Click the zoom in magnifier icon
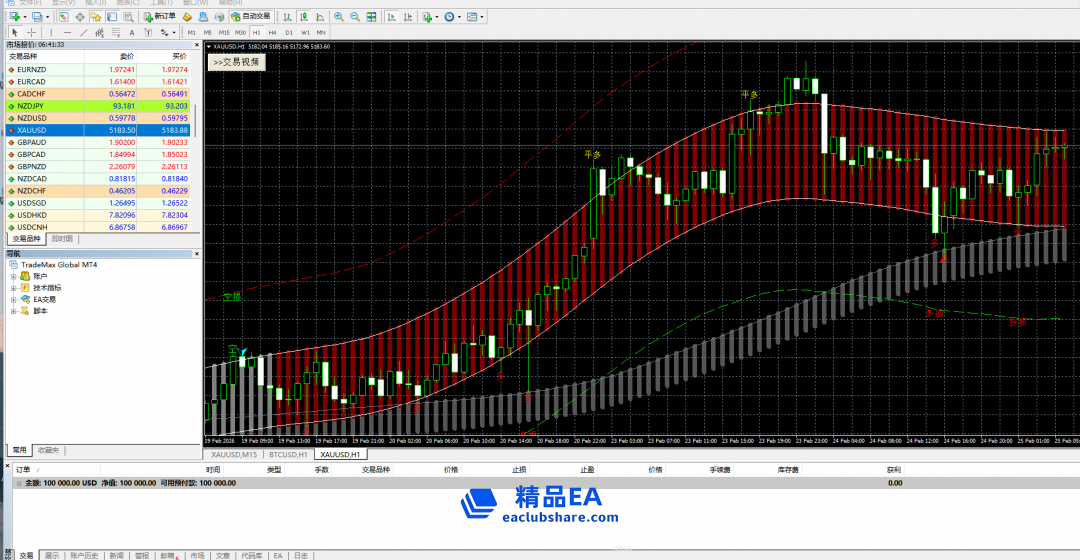Screen dimensions: 1080x560 (x=339, y=17)
